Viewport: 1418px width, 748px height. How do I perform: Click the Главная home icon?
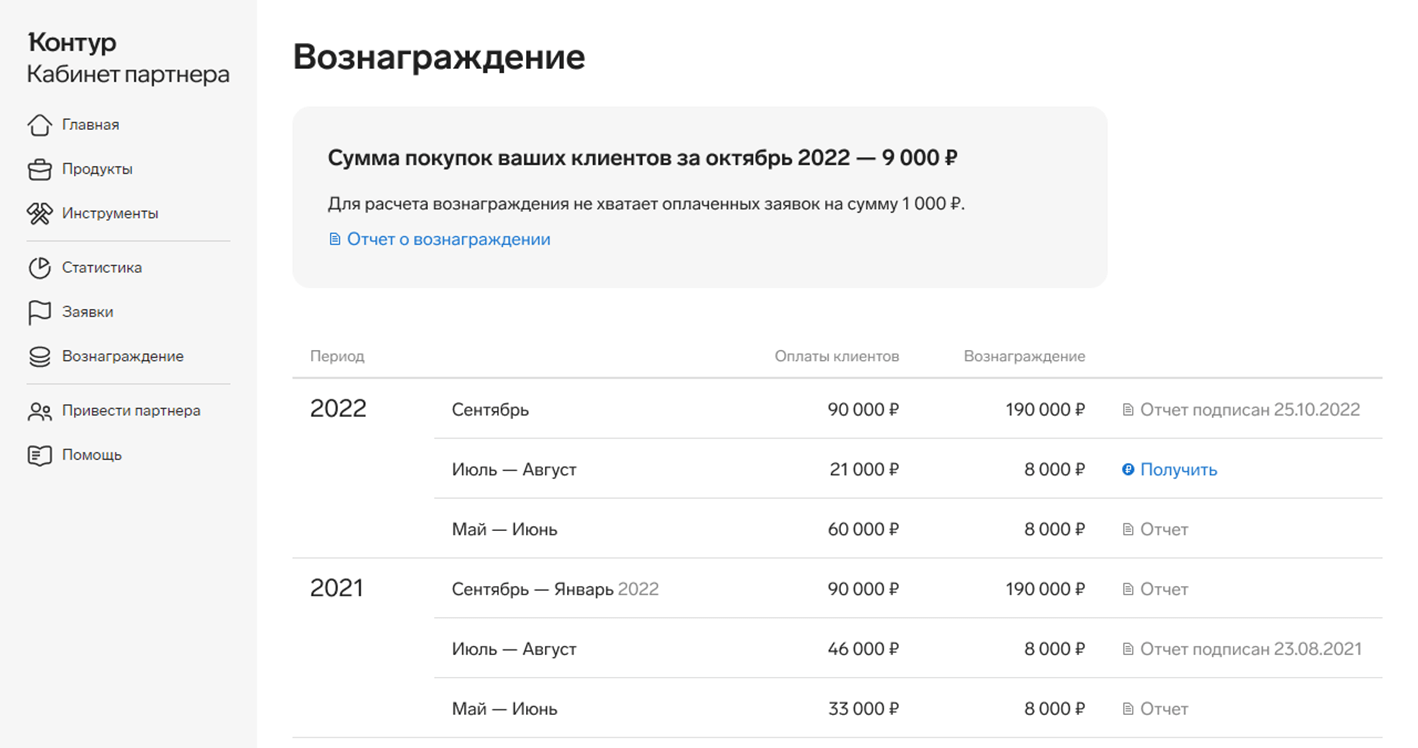[39, 125]
